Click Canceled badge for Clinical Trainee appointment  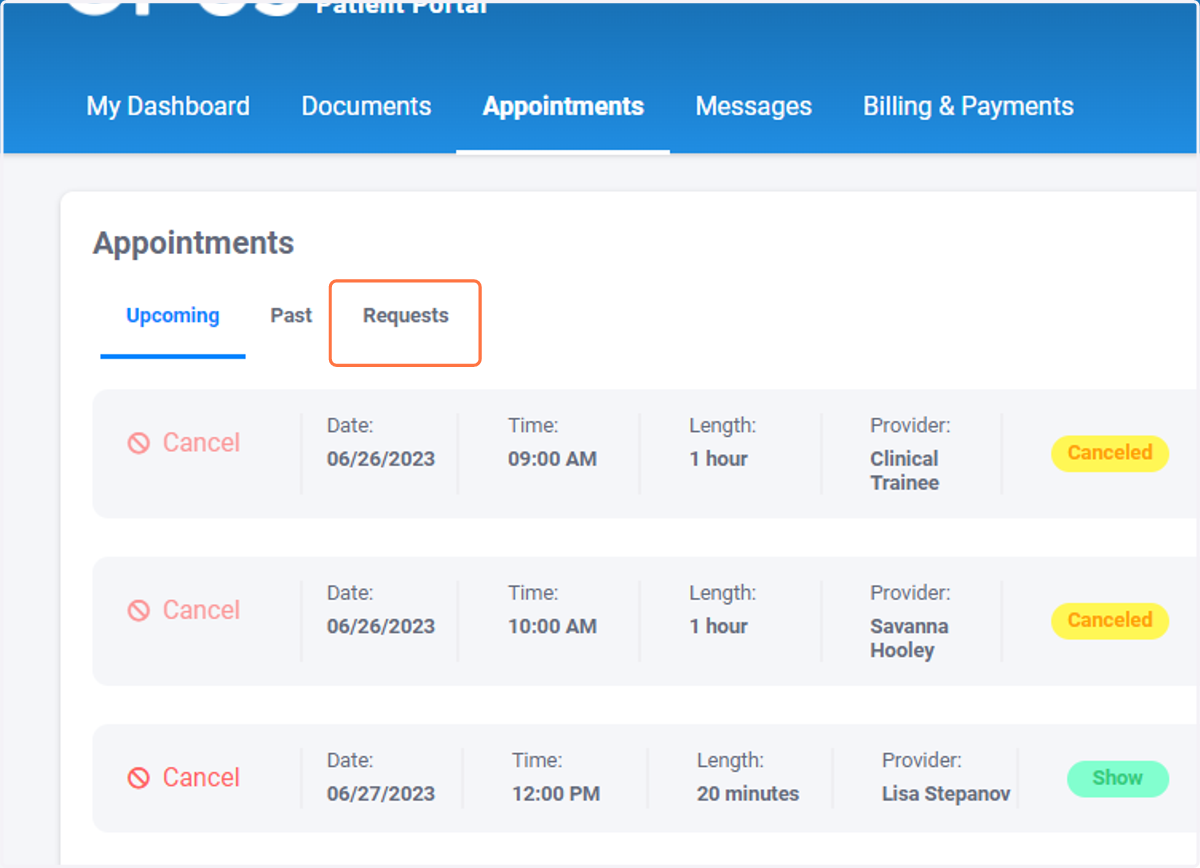pyautogui.click(x=1110, y=453)
